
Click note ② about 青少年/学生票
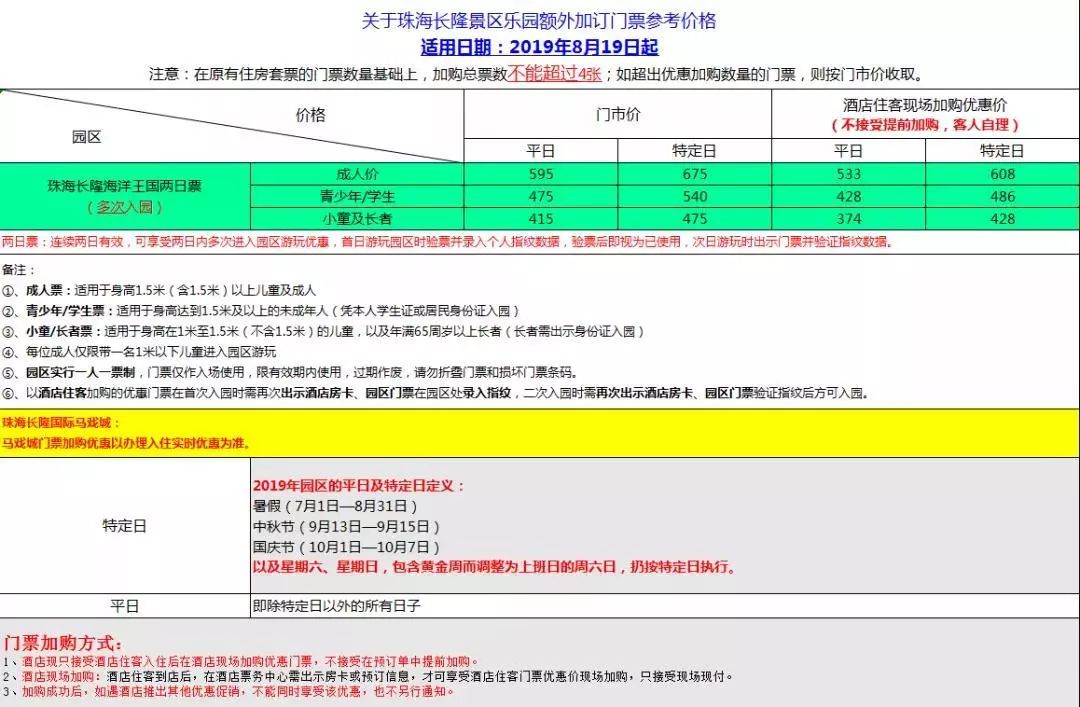(261, 311)
